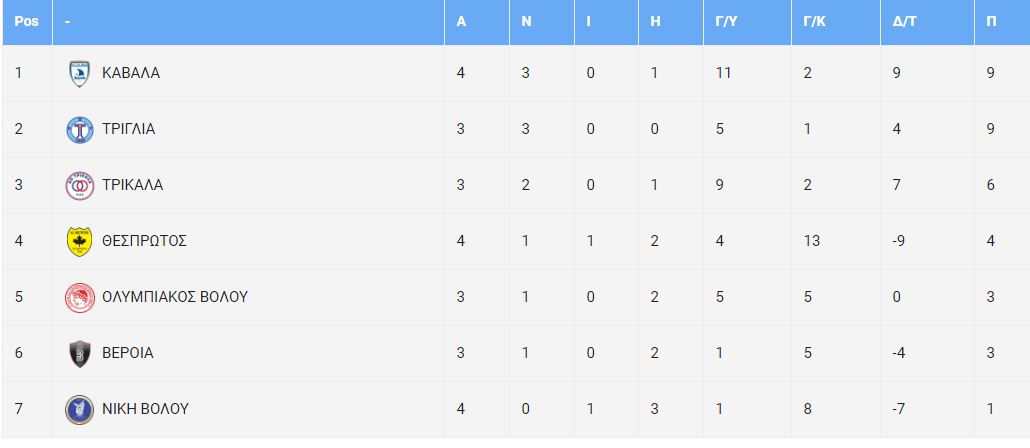Viewport: 1030px width, 448px height.
Task: Click the Δ/Τ goal difference header
Action: point(905,22)
